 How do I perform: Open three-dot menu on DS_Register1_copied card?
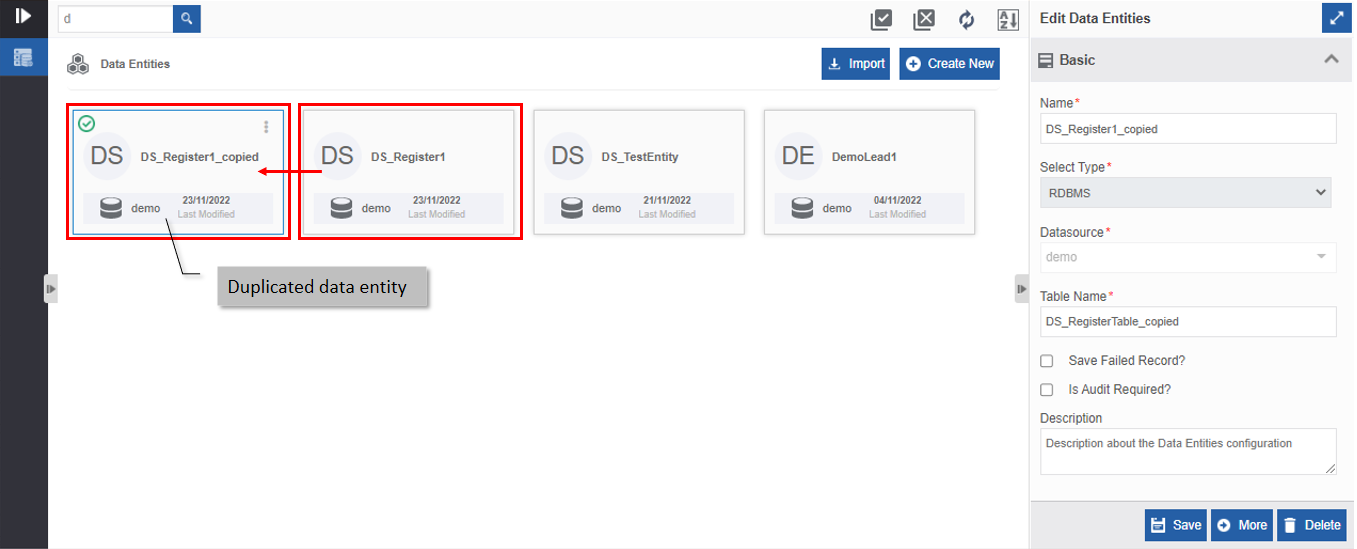point(266,127)
